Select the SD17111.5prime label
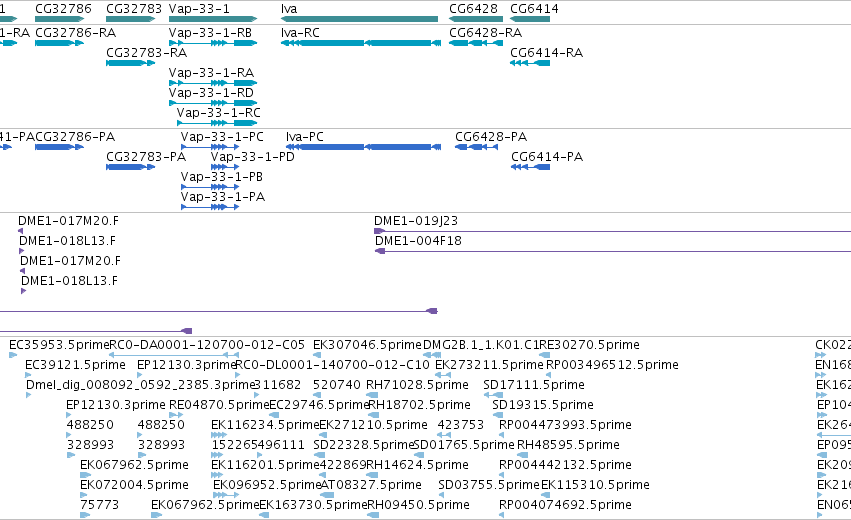This screenshot has height=520, width=851. click(x=534, y=385)
